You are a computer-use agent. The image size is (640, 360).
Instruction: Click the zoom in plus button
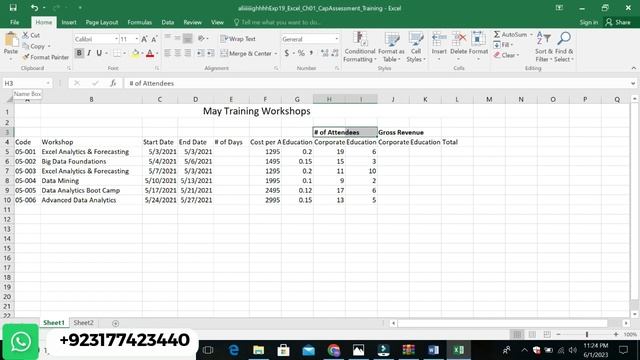pos(616,334)
